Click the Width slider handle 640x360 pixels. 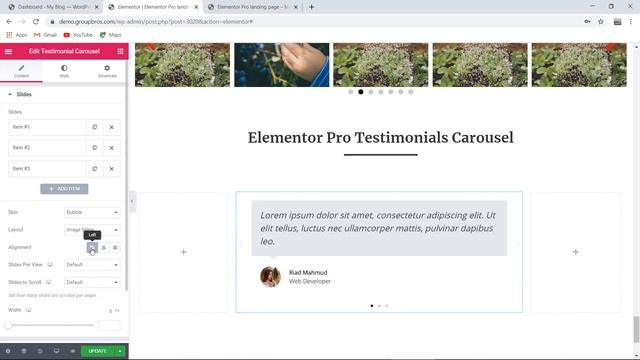click(8, 325)
